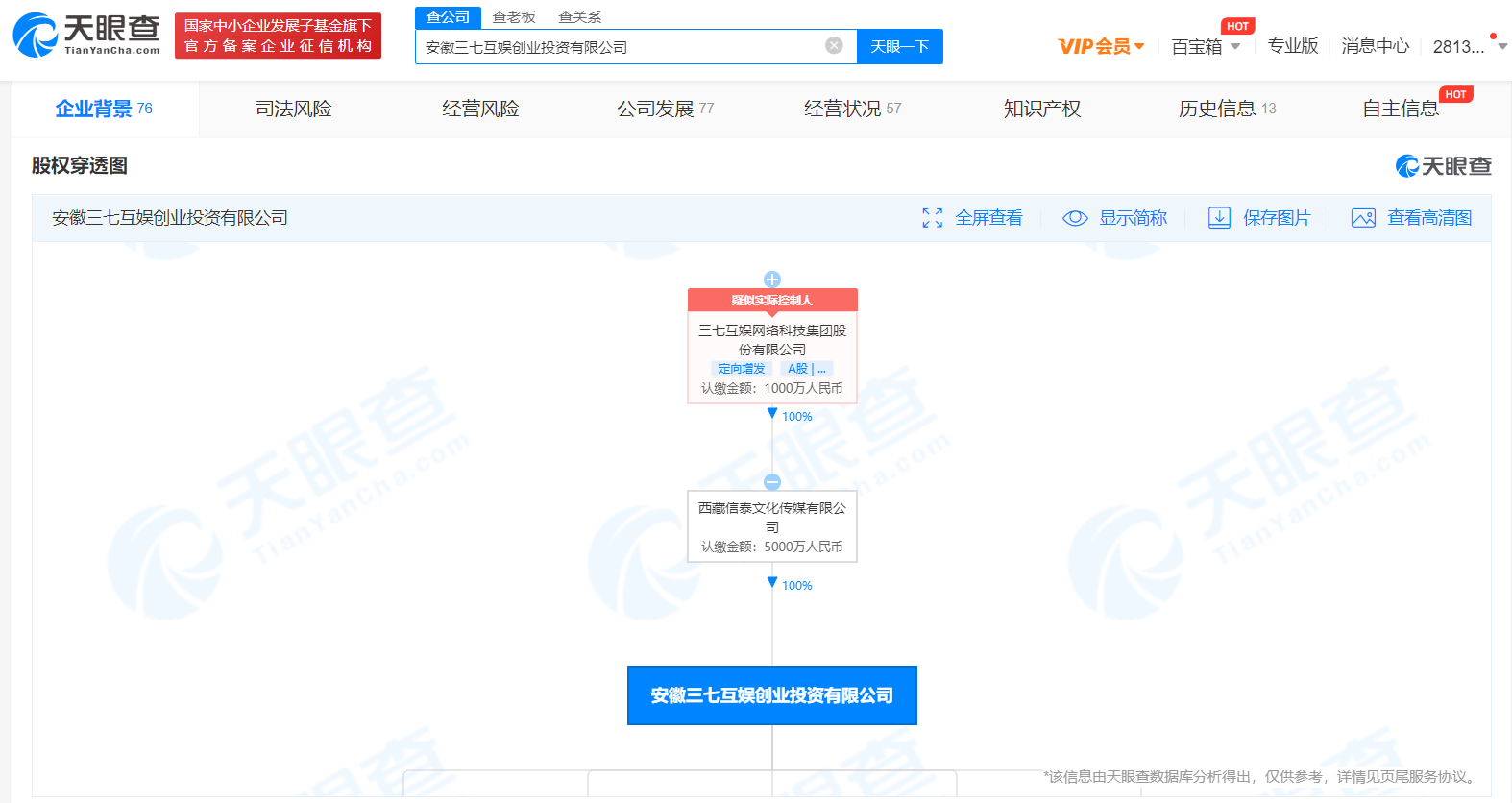Viewport: 1512px width, 803px height.
Task: Click the 股权穿透图 section heading
Action: point(80,165)
